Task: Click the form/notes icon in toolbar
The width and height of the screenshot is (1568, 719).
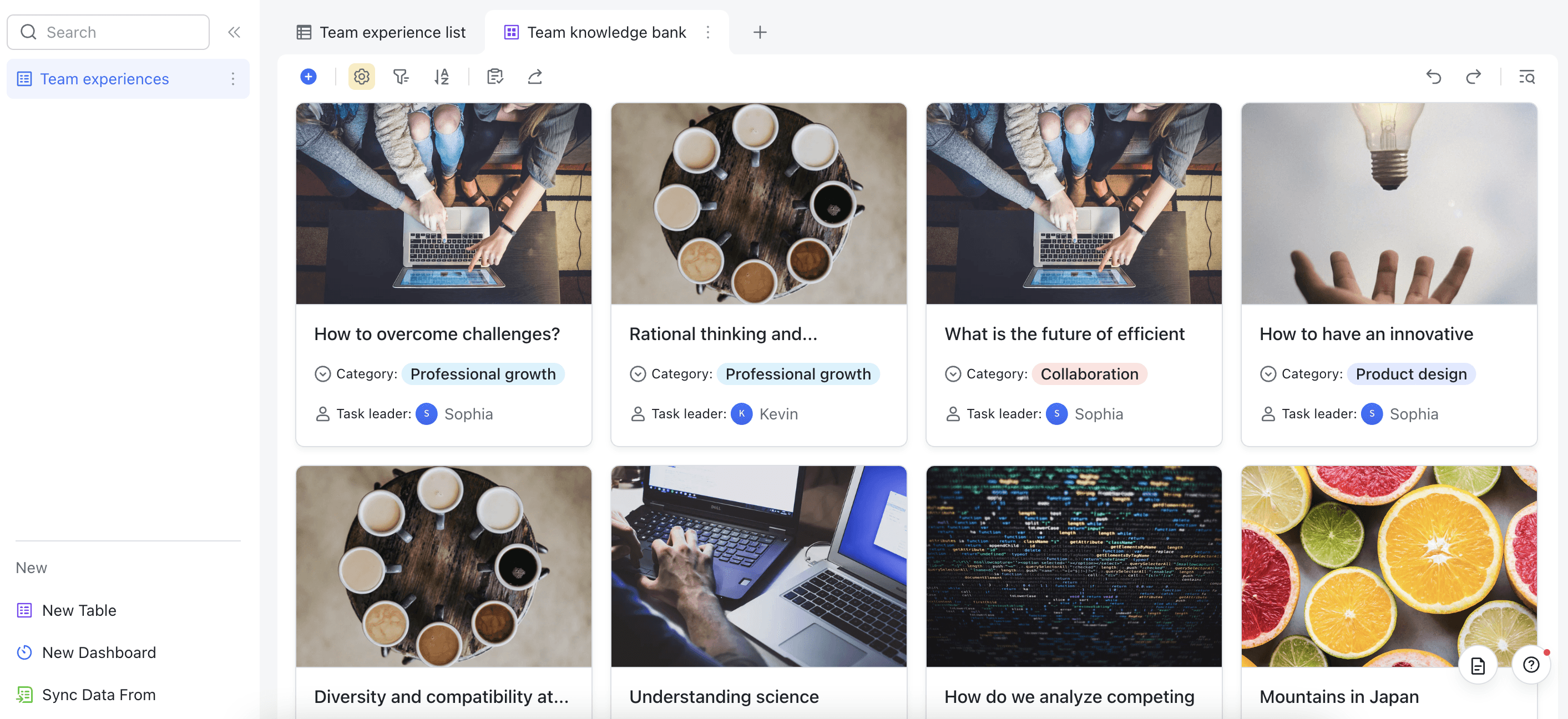Action: 495,77
